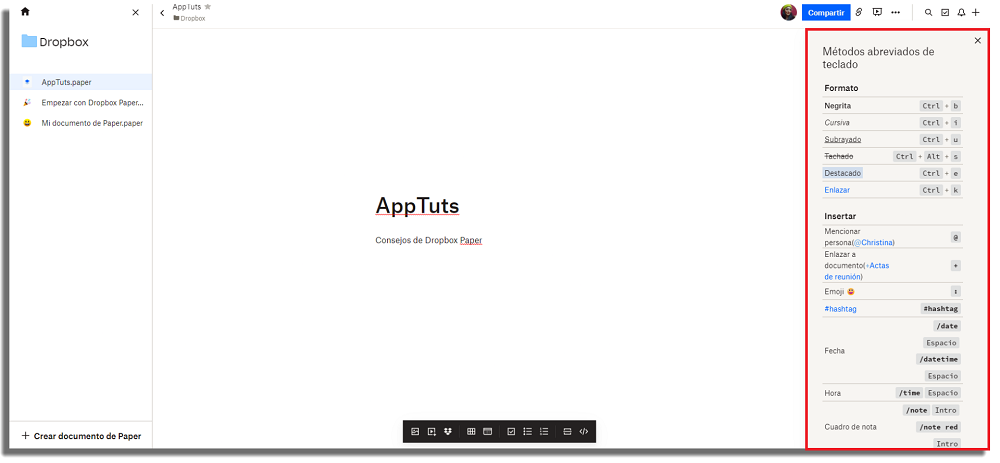Click the AppTuts document title
1000x463 pixels.
417,205
